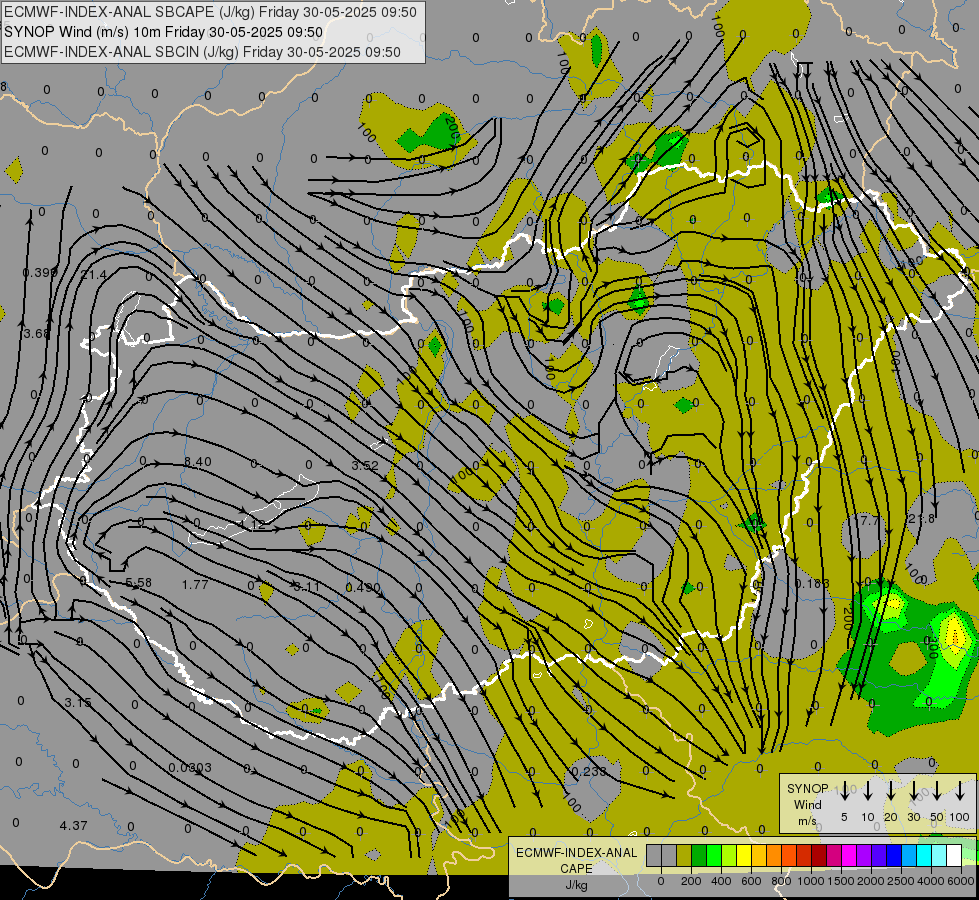Pick the white CAPE legend swatch
The width and height of the screenshot is (979, 900).
click(x=955, y=855)
